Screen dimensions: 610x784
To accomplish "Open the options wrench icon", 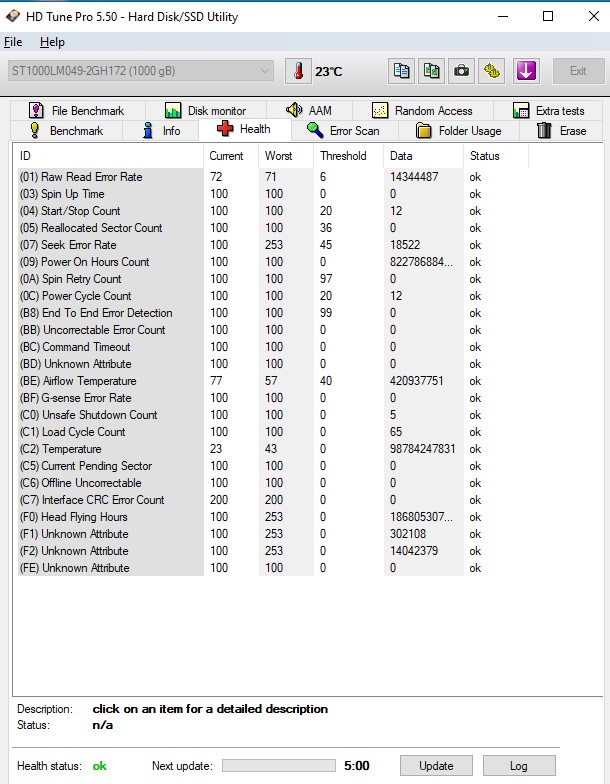I will (492, 71).
